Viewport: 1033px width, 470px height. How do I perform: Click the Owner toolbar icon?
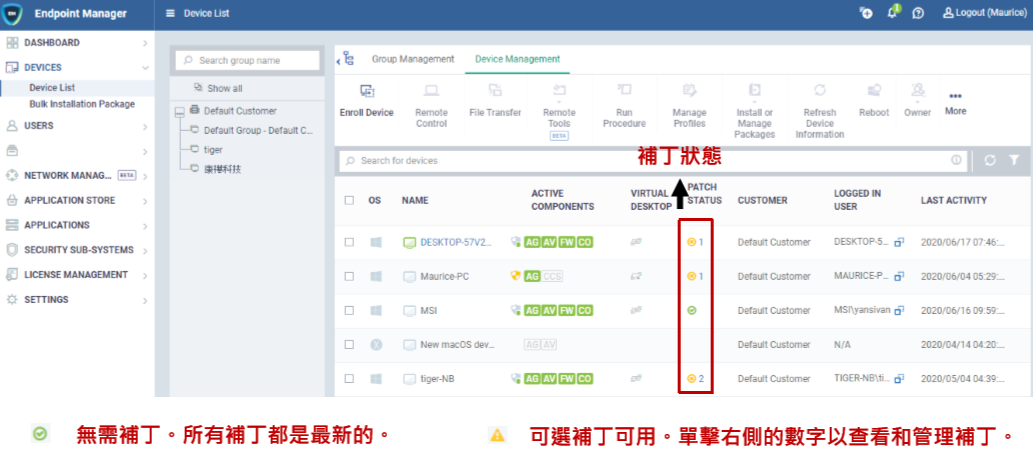[917, 90]
